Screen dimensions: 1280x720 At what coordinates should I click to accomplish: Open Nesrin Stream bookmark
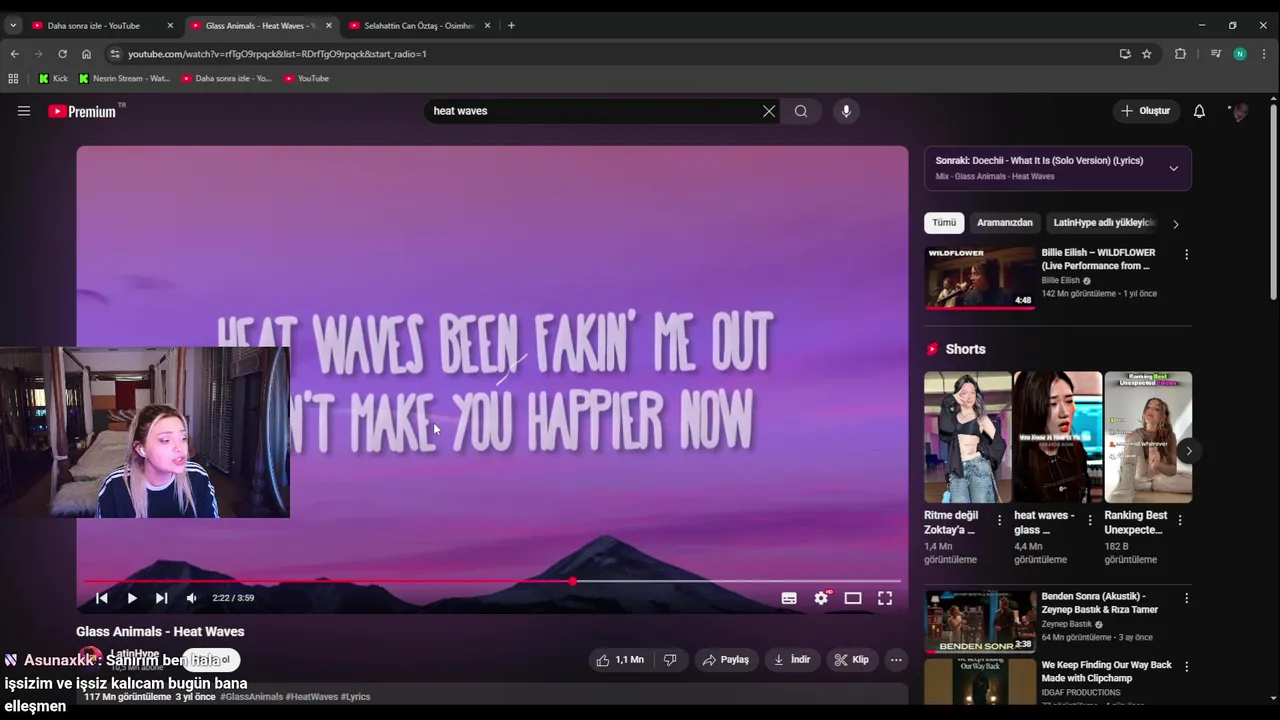pyautogui.click(x=124, y=78)
